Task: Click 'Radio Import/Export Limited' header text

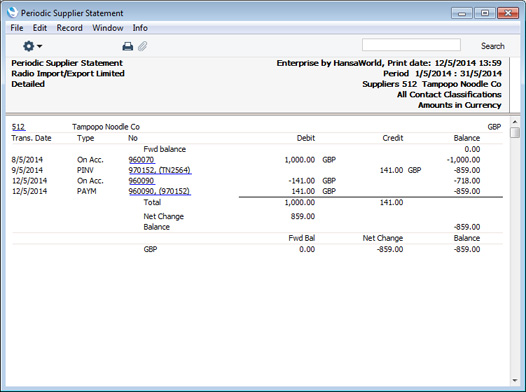Action: point(68,73)
